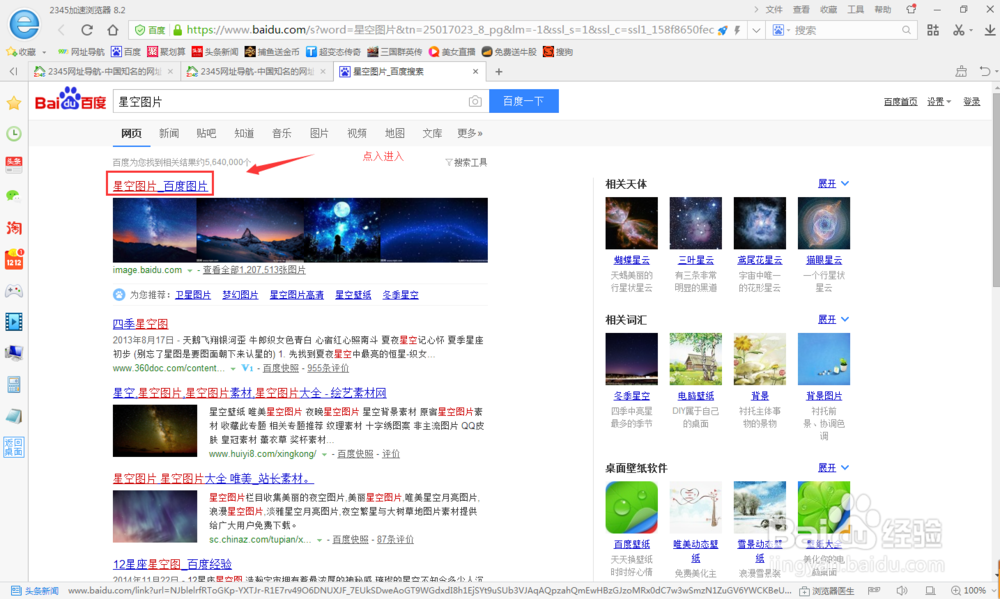Open sidebar history clock icon
The height and width of the screenshot is (599, 1000).
(13, 133)
